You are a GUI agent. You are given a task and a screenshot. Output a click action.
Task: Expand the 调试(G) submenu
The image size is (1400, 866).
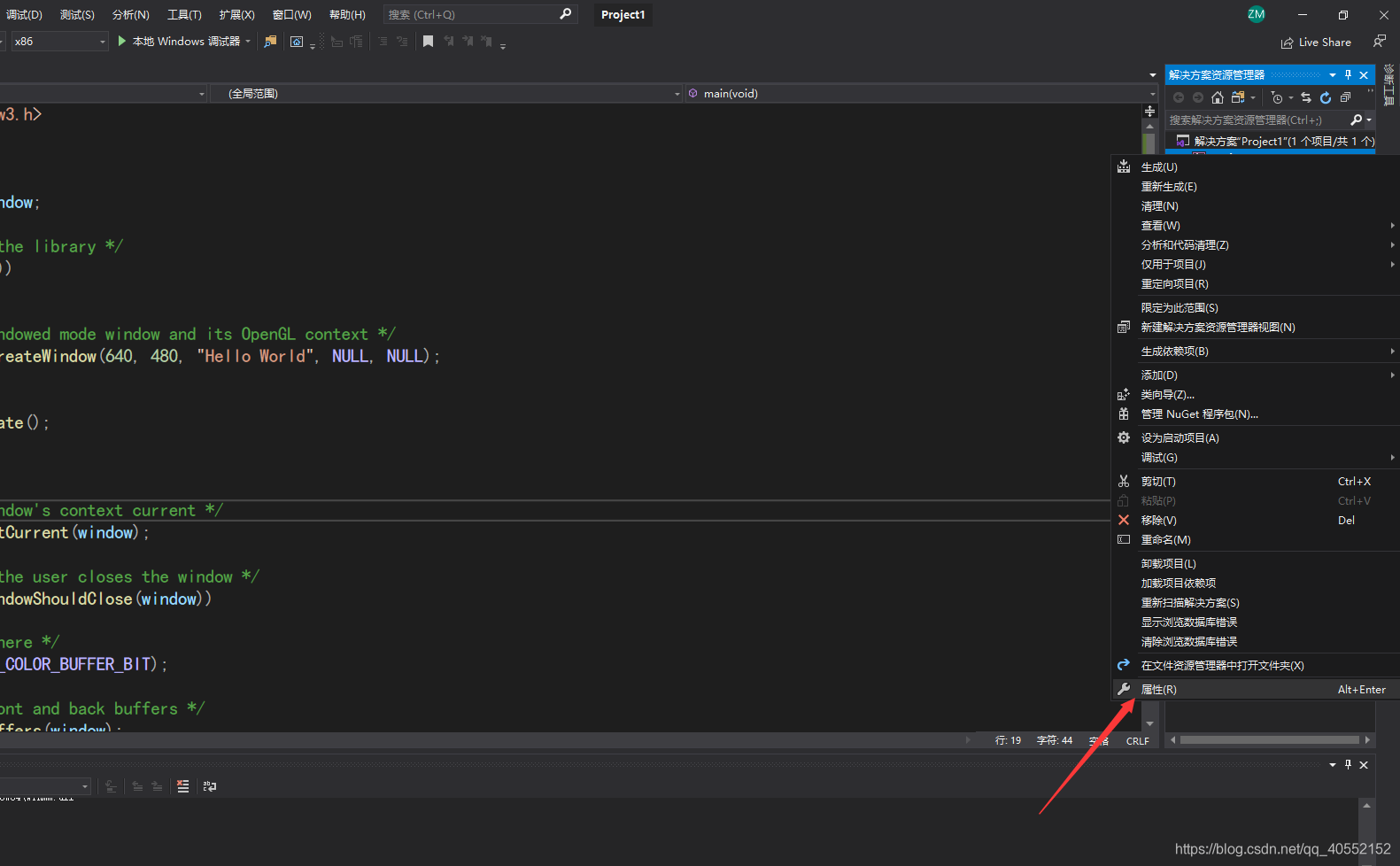coord(1255,458)
